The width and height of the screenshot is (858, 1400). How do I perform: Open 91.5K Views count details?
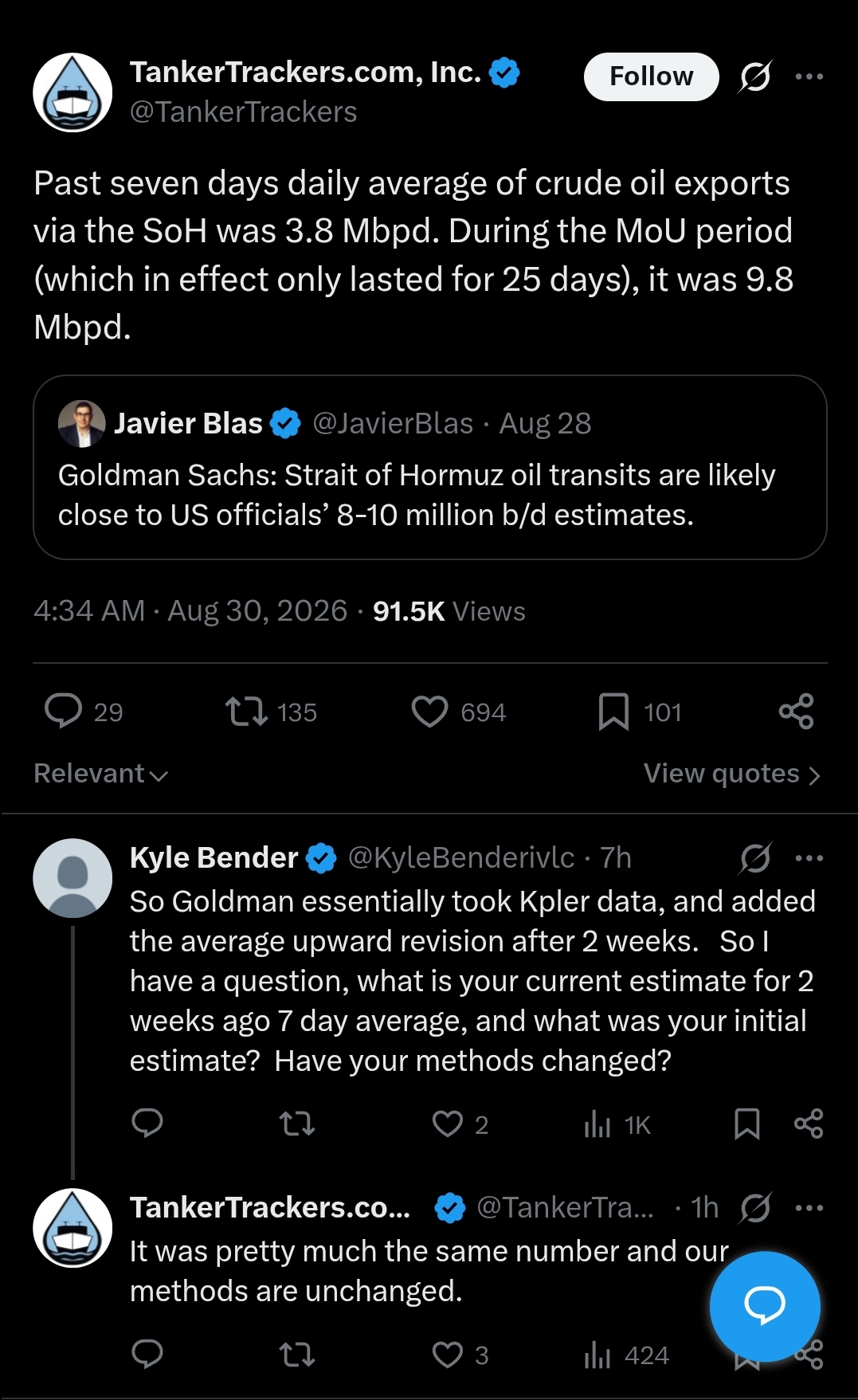pyautogui.click(x=449, y=611)
